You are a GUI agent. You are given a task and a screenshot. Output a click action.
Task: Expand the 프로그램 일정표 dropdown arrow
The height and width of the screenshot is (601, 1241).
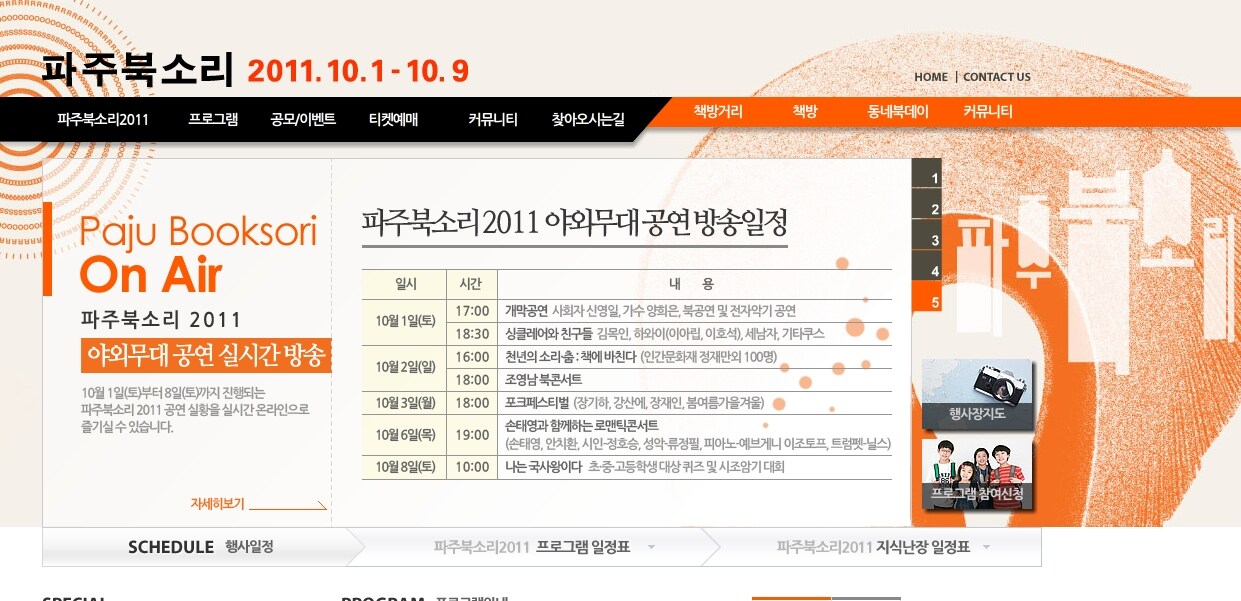651,547
